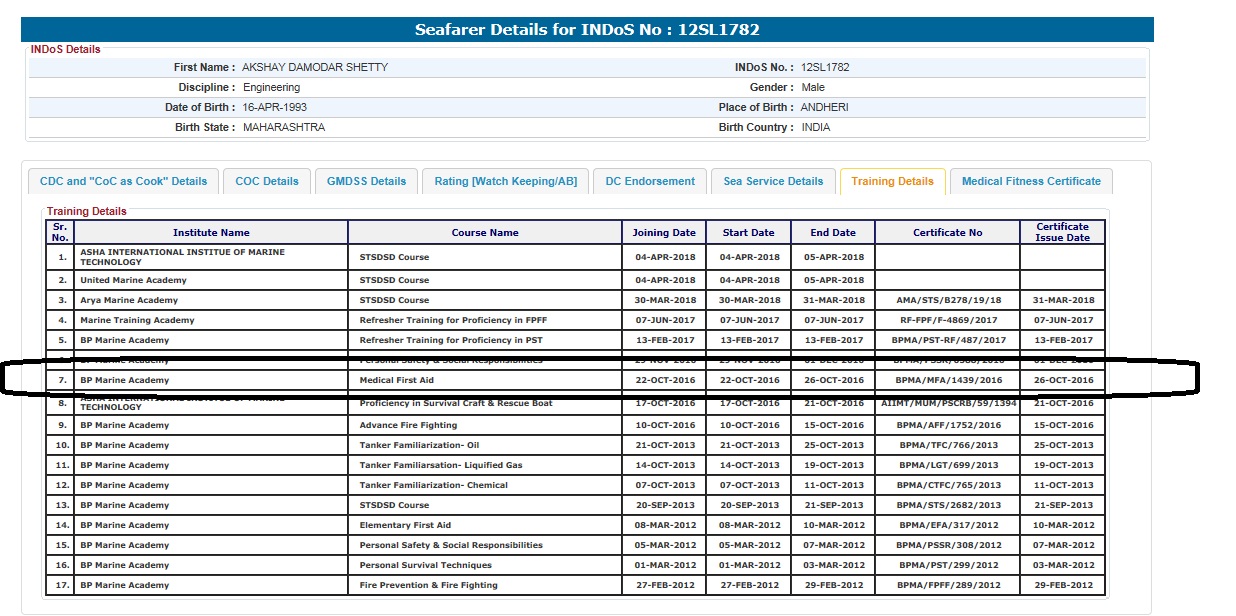
Task: Open the GMDSS Details tab
Action: [x=367, y=181]
